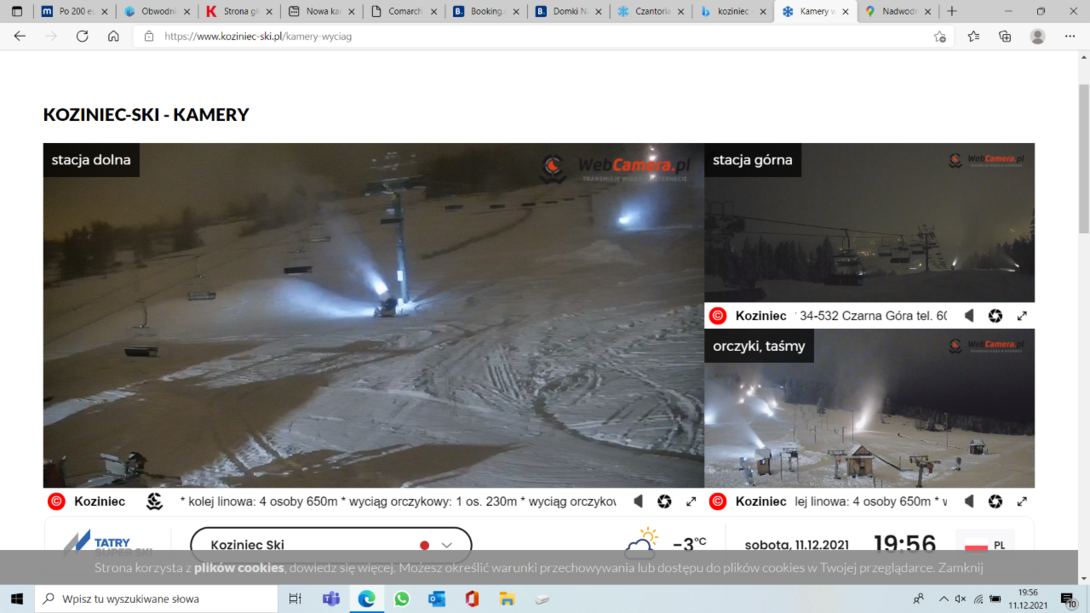Click the address bar URL
The image size is (1090, 613).
pos(258,36)
